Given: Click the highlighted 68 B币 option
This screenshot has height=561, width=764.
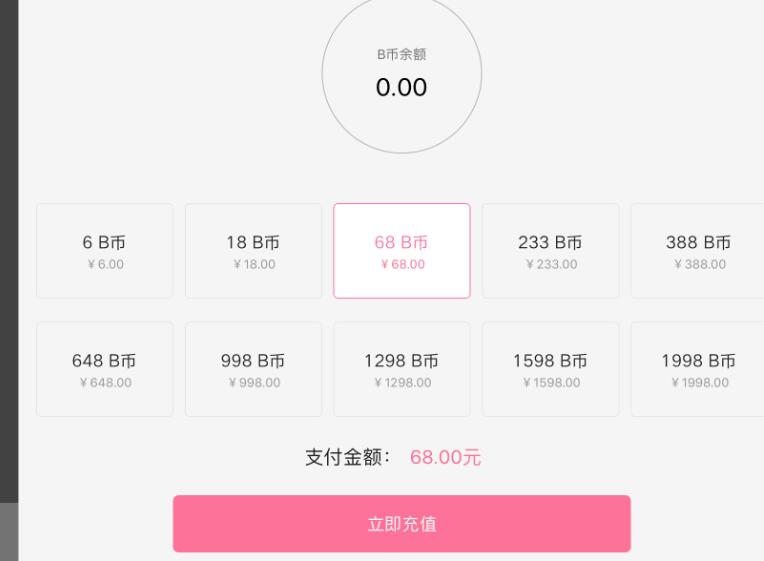Looking at the screenshot, I should tap(401, 251).
